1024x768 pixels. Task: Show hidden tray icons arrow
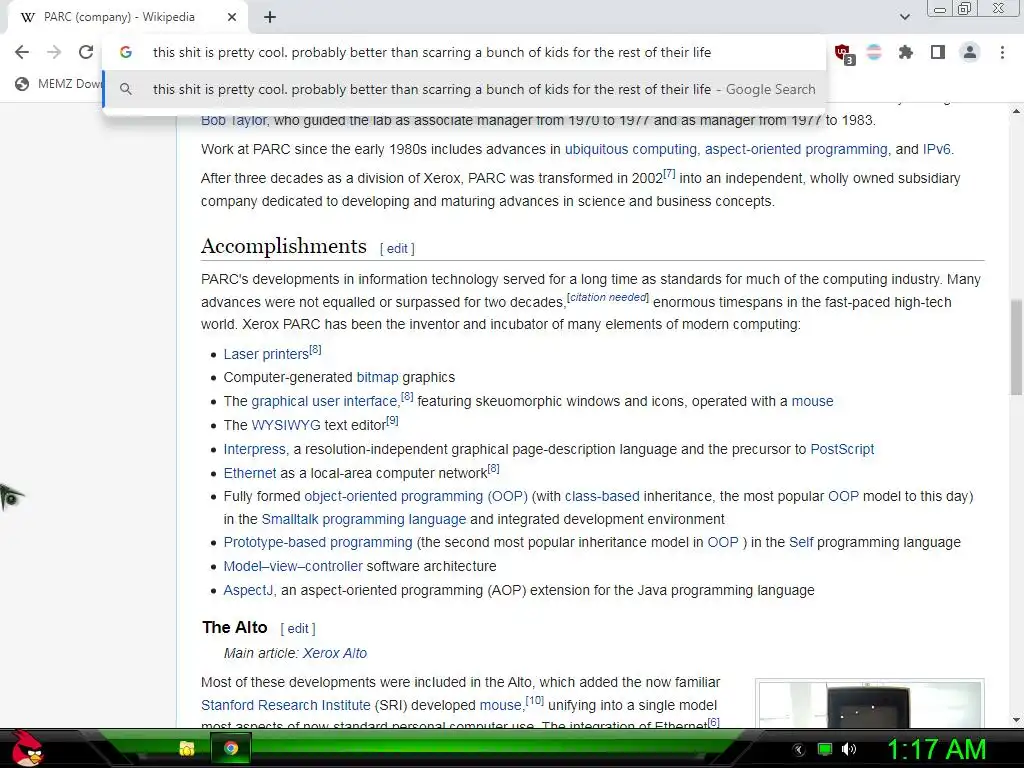798,749
